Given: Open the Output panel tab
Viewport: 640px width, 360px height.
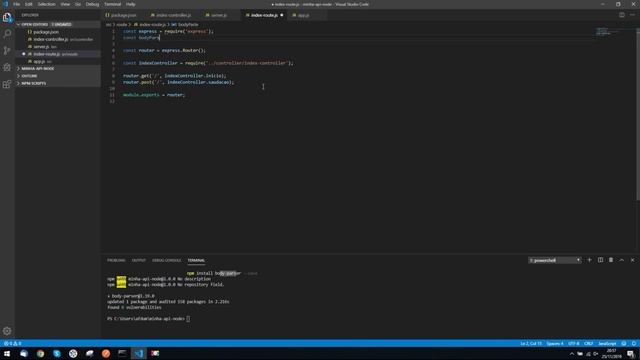Looking at the screenshot, I should [139, 260].
